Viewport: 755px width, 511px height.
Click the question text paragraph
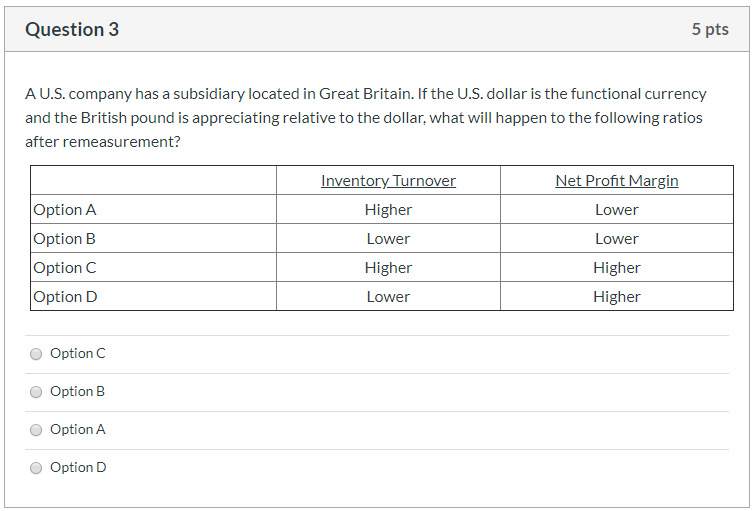[366, 118]
